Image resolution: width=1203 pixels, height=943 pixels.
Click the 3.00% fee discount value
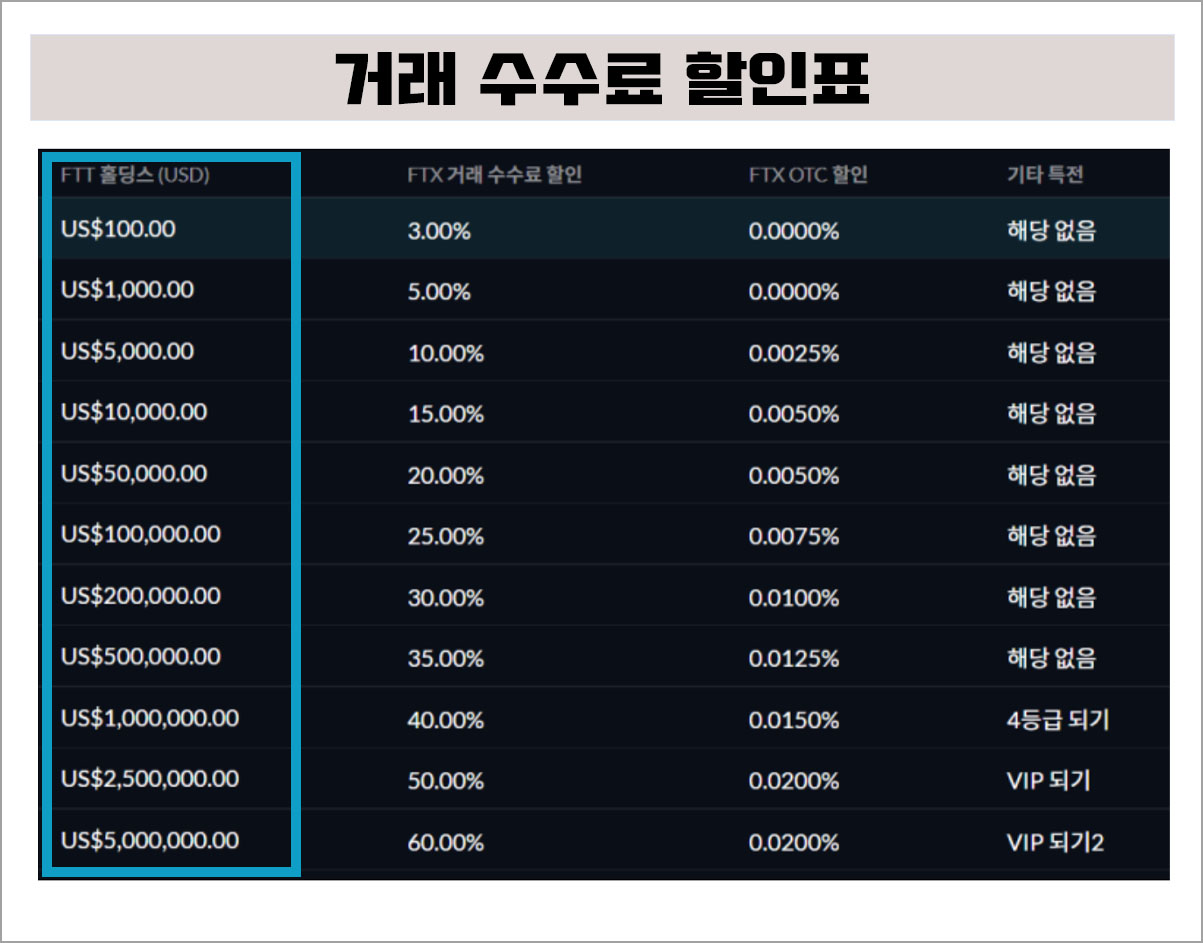click(439, 231)
